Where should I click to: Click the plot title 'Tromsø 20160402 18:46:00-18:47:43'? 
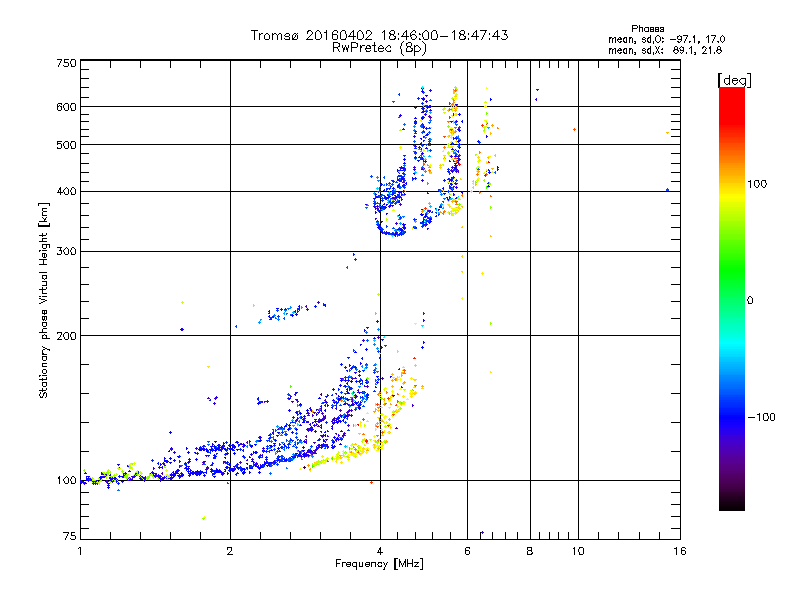(379, 35)
